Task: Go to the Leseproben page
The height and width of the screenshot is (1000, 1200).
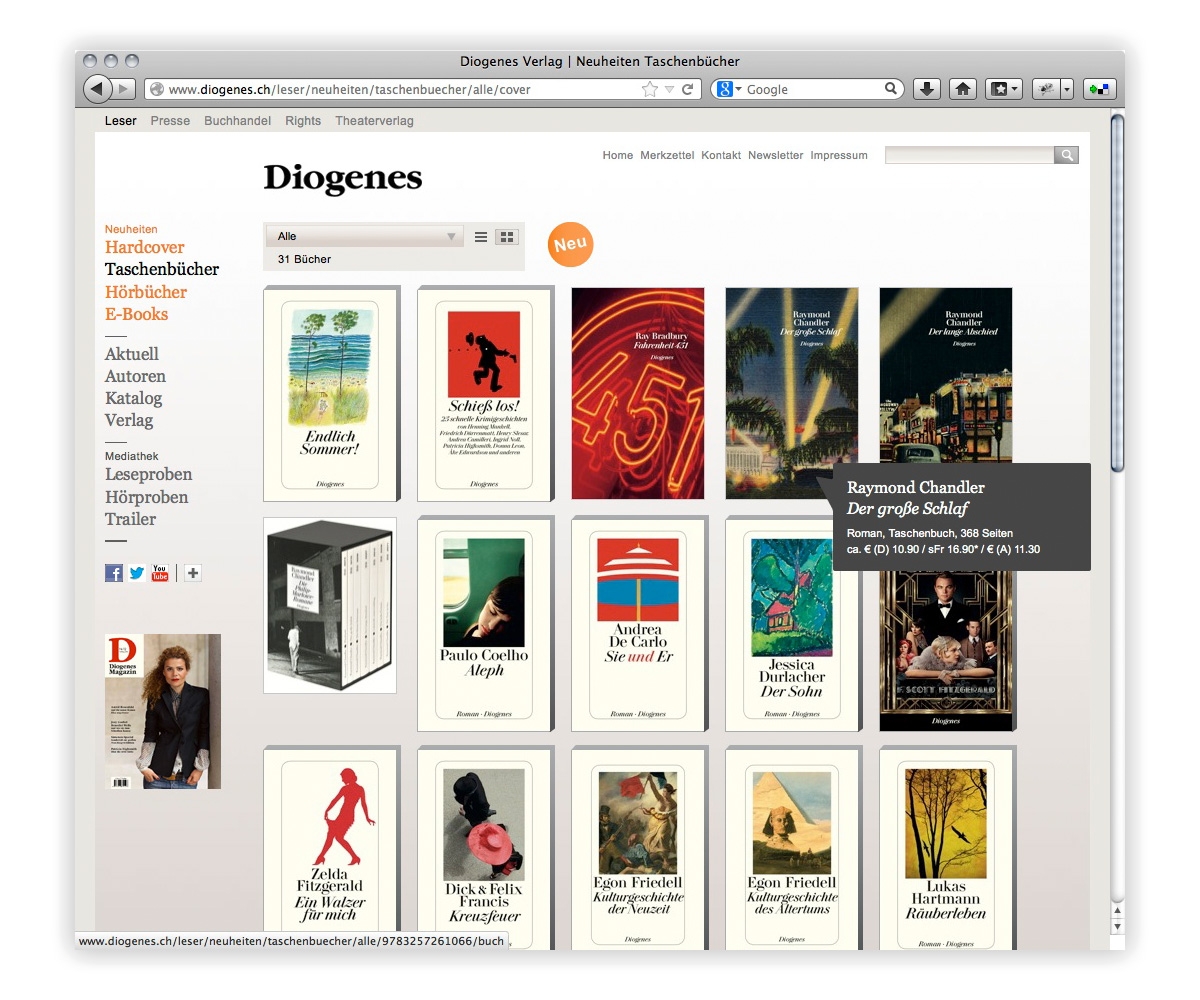Action: (148, 475)
